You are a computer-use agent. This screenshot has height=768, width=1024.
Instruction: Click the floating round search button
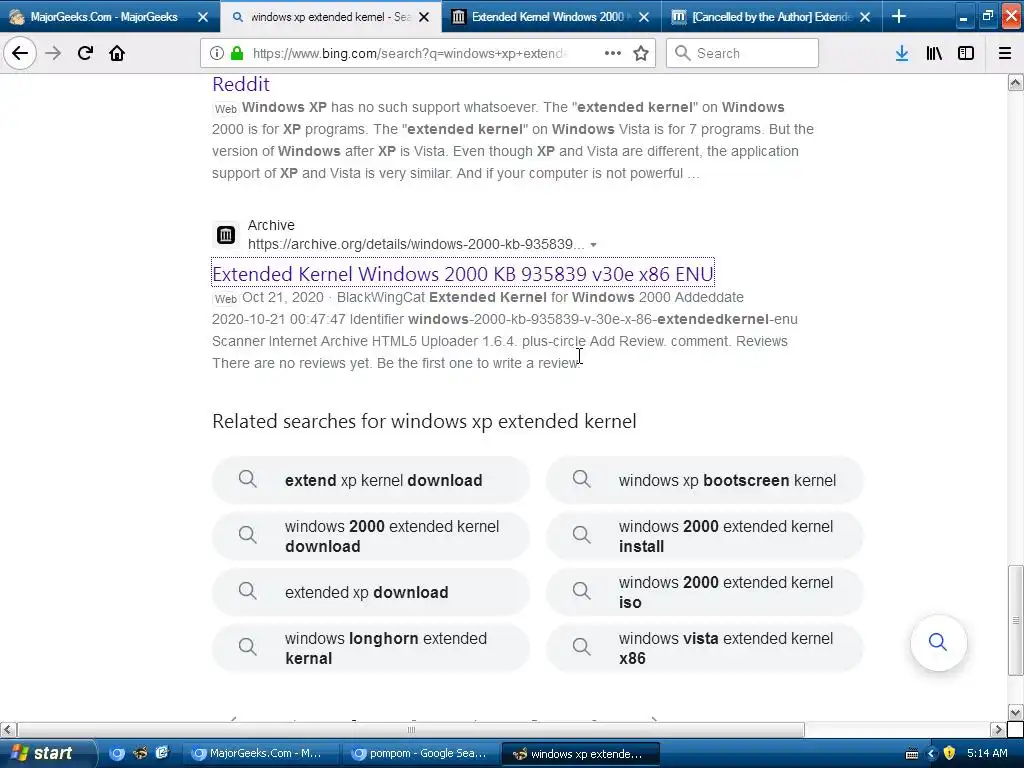point(938,642)
